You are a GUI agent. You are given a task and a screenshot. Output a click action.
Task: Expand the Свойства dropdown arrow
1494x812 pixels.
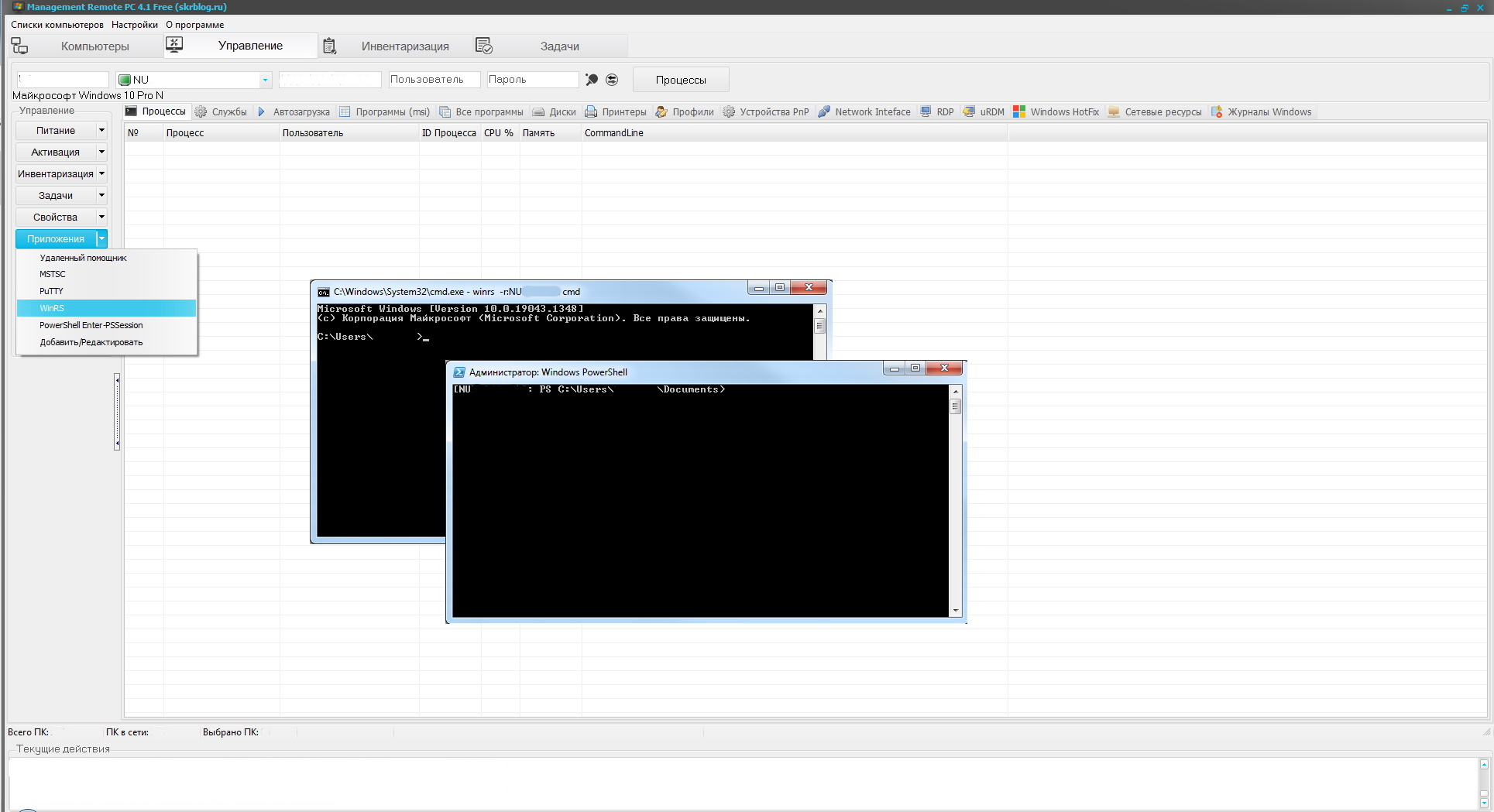(x=101, y=217)
